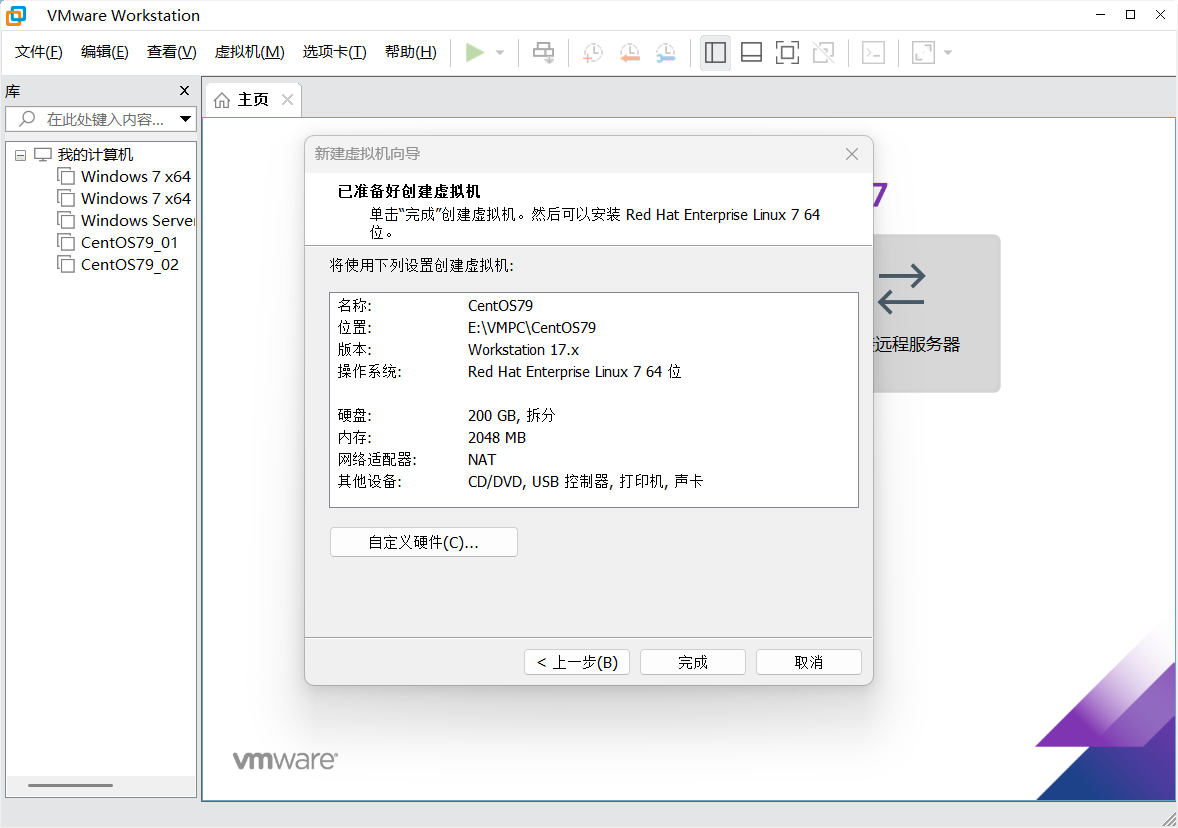Close the 新建虚拟机向导 dialog
The image size is (1178, 828).
(852, 154)
